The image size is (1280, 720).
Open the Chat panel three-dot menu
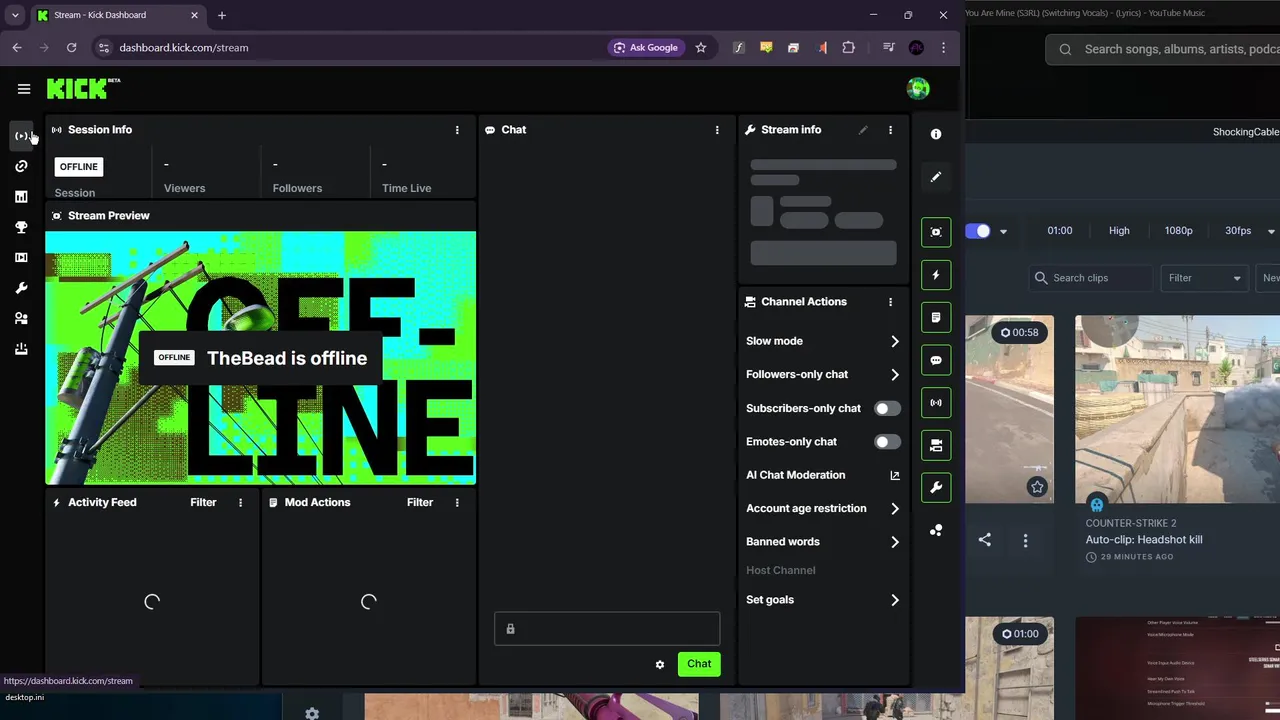click(x=717, y=130)
